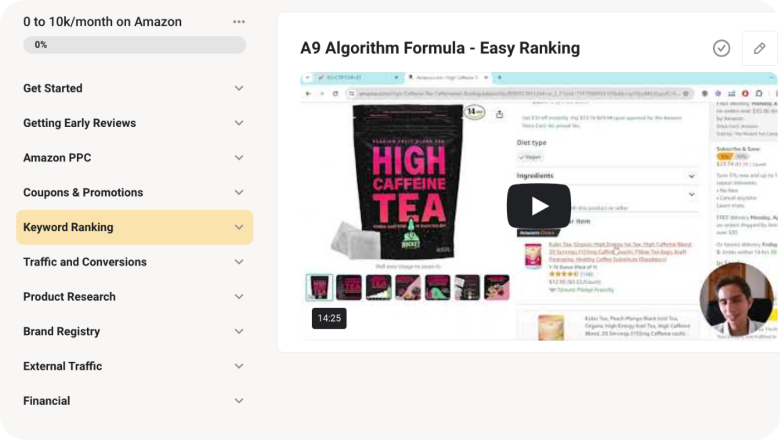Play the A9 Algorithm video

(x=539, y=206)
